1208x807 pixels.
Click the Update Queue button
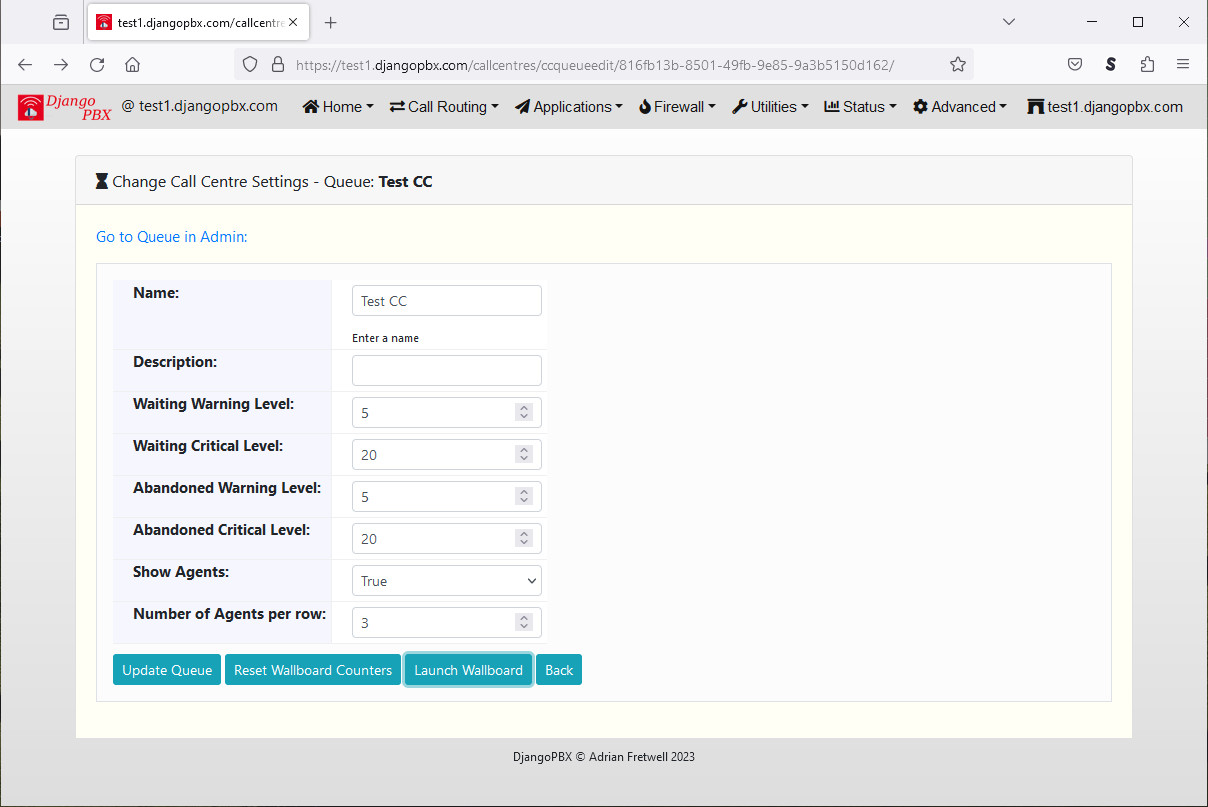coord(167,670)
